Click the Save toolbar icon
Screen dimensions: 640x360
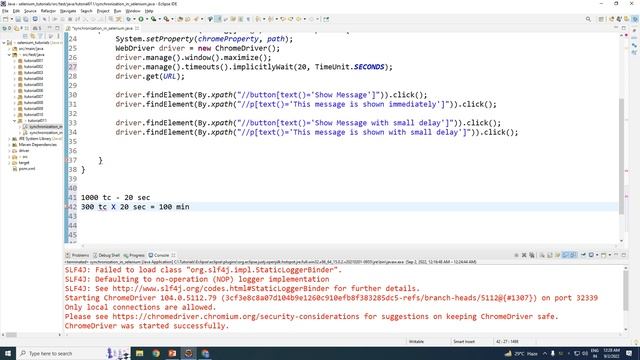tap(18, 19)
